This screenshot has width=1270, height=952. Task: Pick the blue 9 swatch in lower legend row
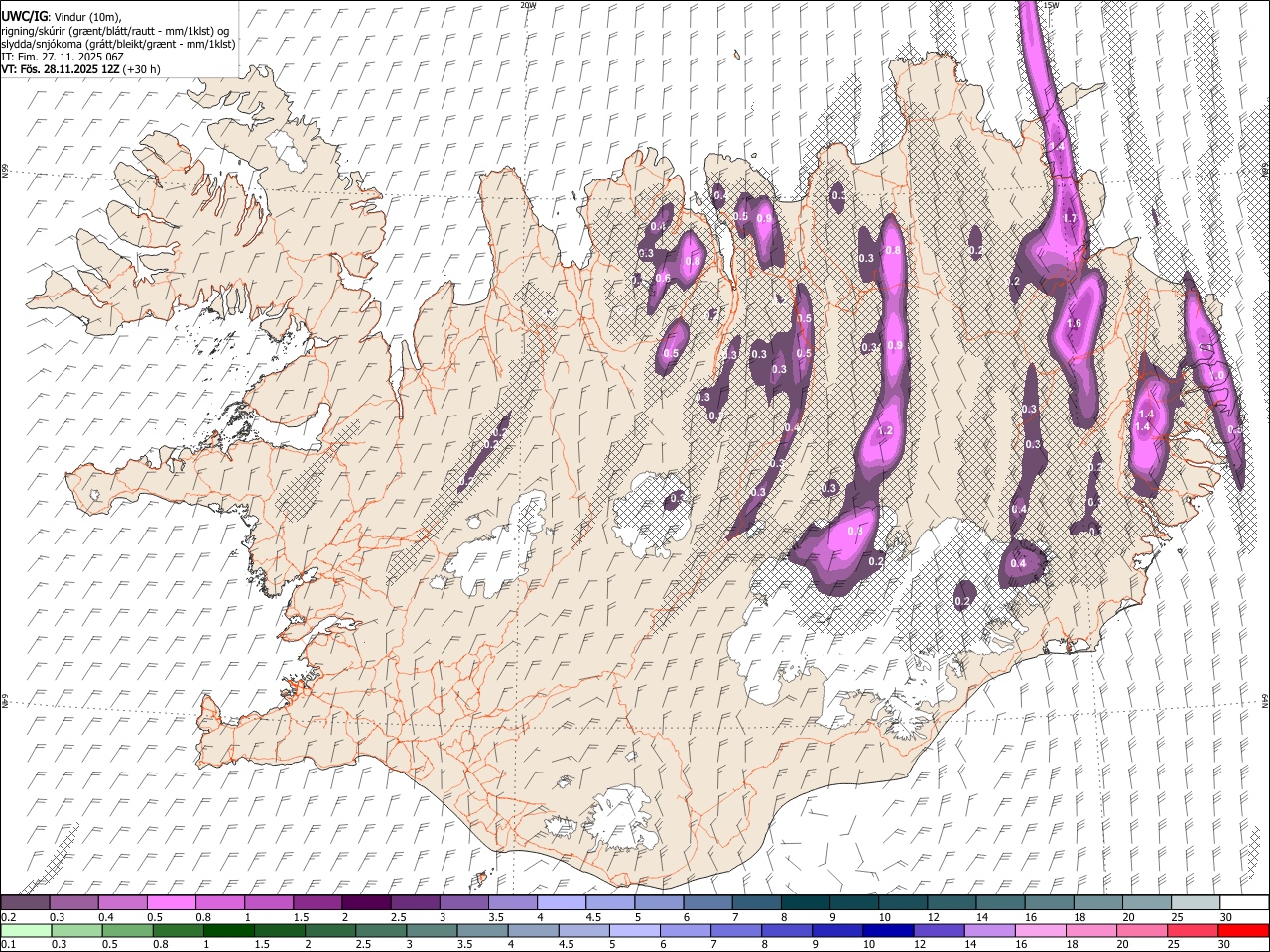(x=837, y=930)
